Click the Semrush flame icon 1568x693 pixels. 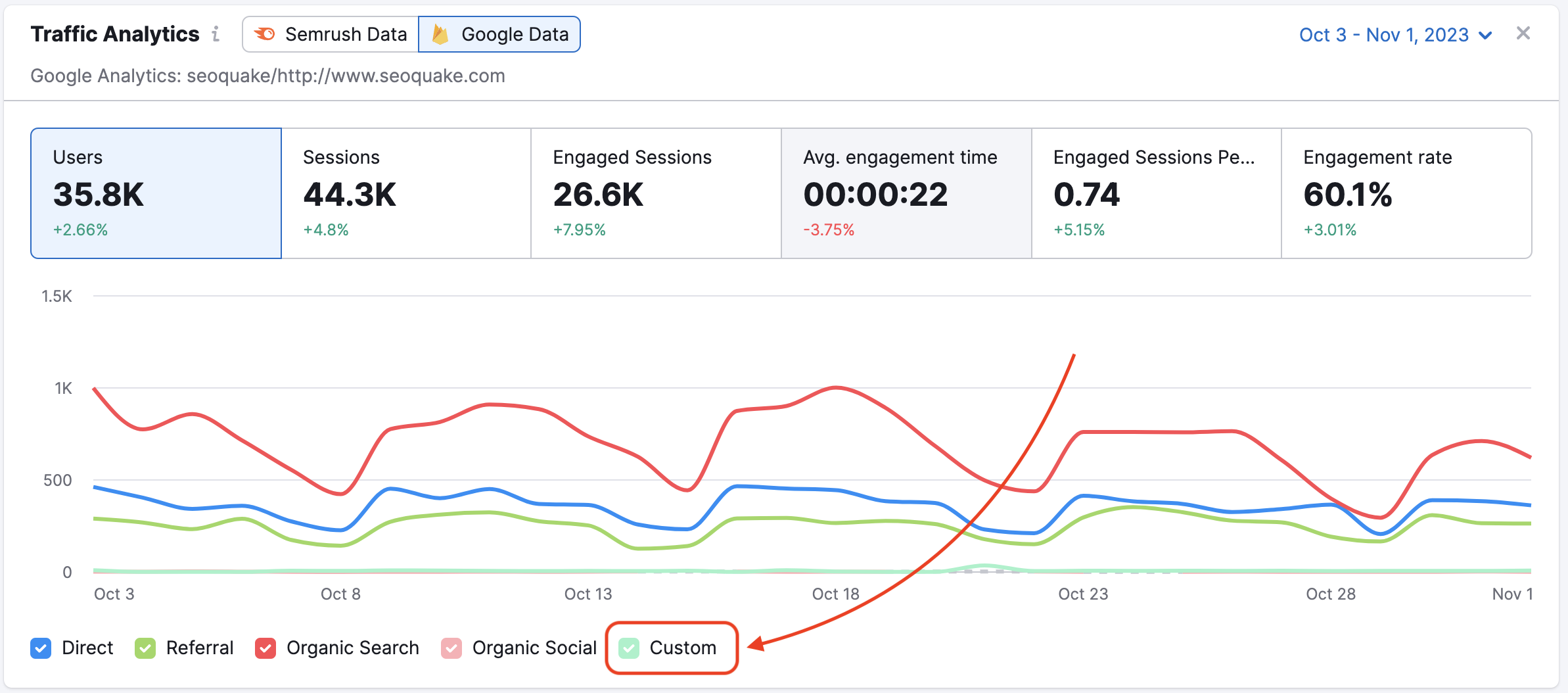point(265,34)
